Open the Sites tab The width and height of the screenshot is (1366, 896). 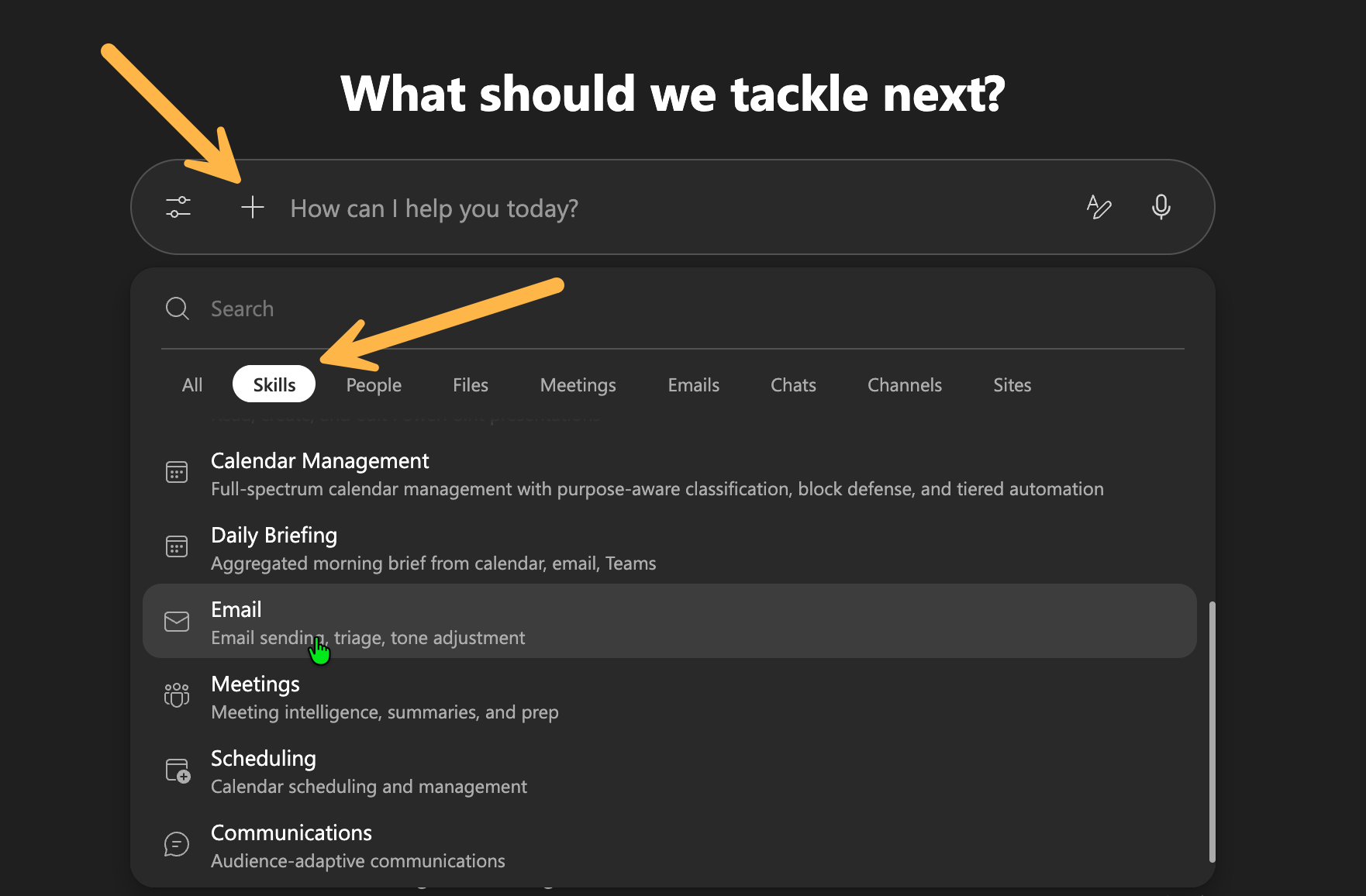coord(1012,385)
